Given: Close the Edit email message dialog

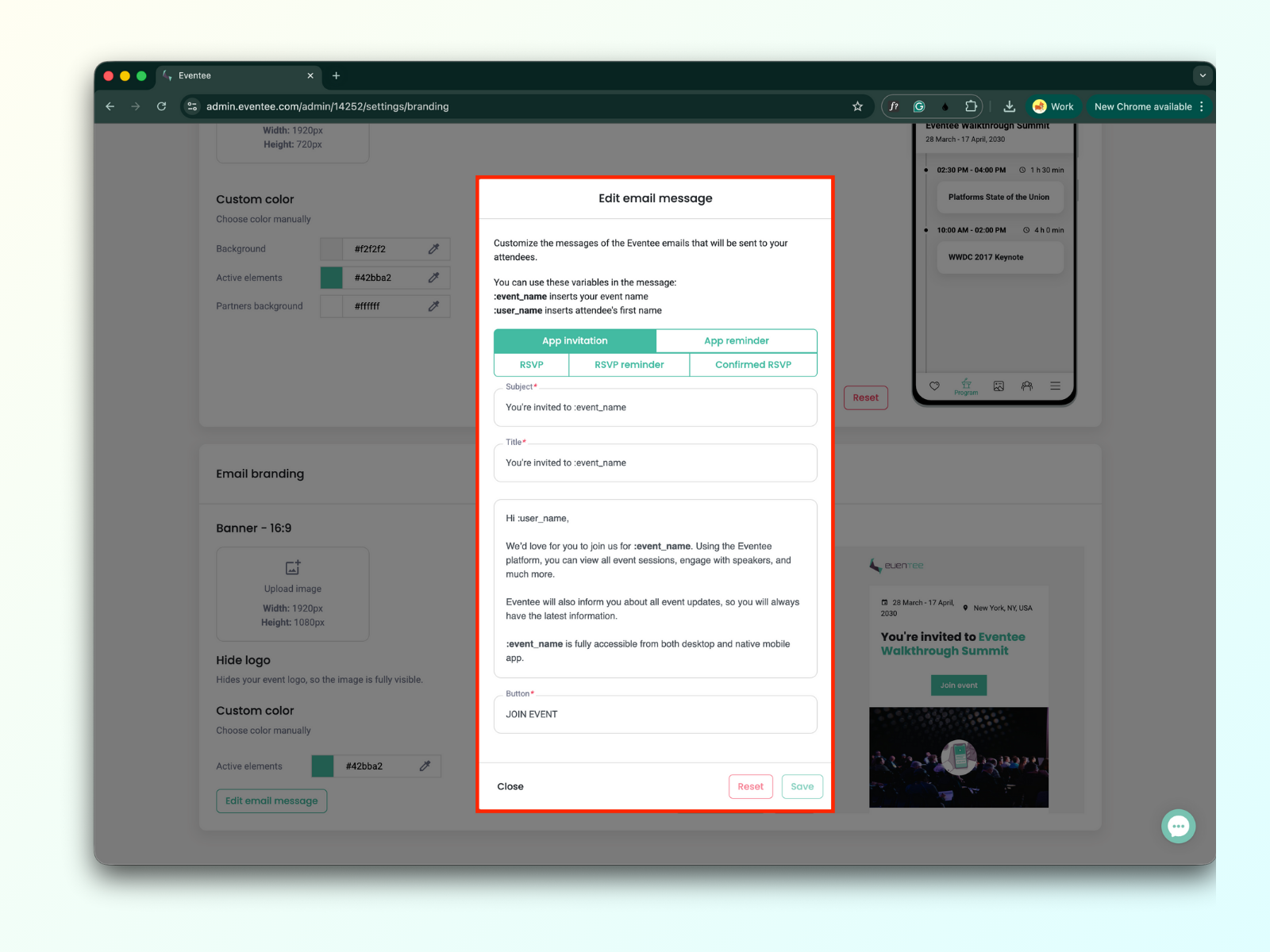Looking at the screenshot, I should [510, 787].
